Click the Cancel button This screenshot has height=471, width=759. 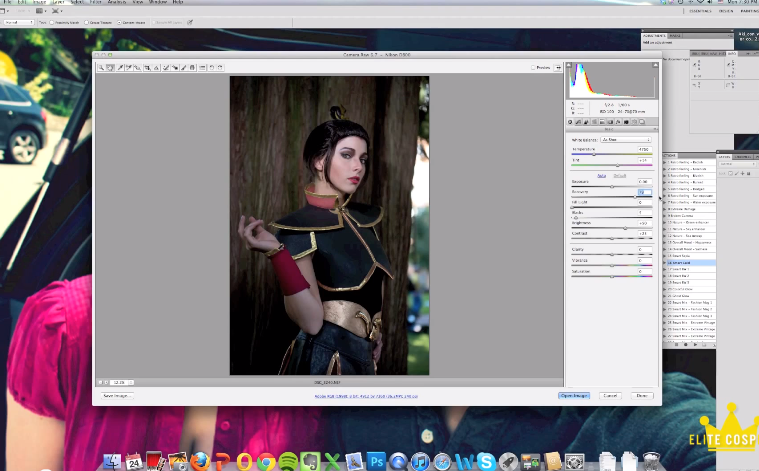pos(610,395)
